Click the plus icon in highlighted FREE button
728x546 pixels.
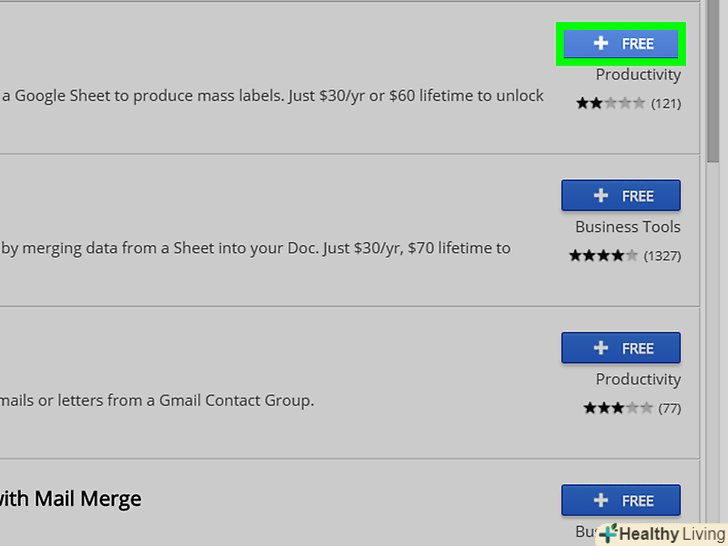[x=600, y=44]
